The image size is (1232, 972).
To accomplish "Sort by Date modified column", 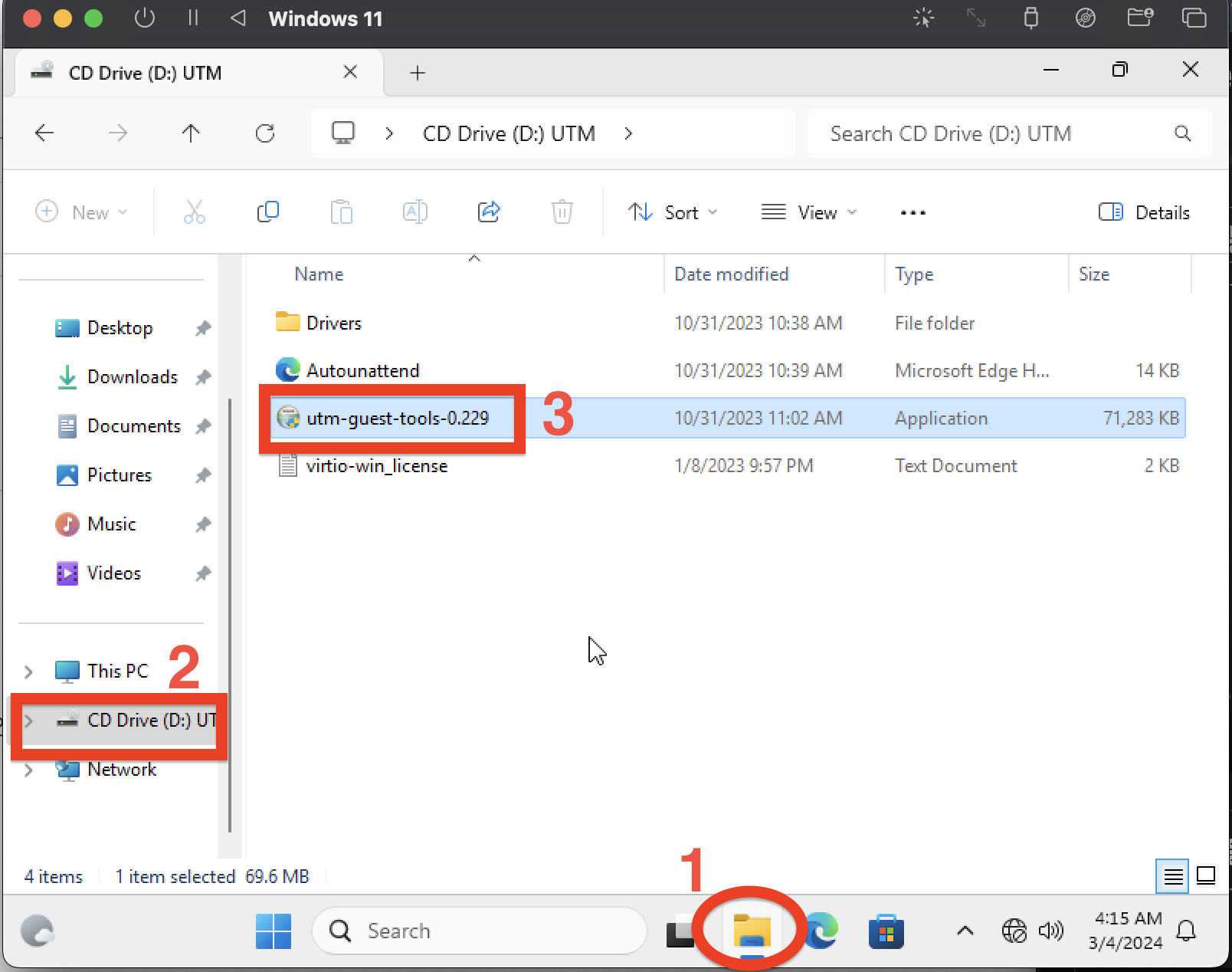I will (731, 274).
